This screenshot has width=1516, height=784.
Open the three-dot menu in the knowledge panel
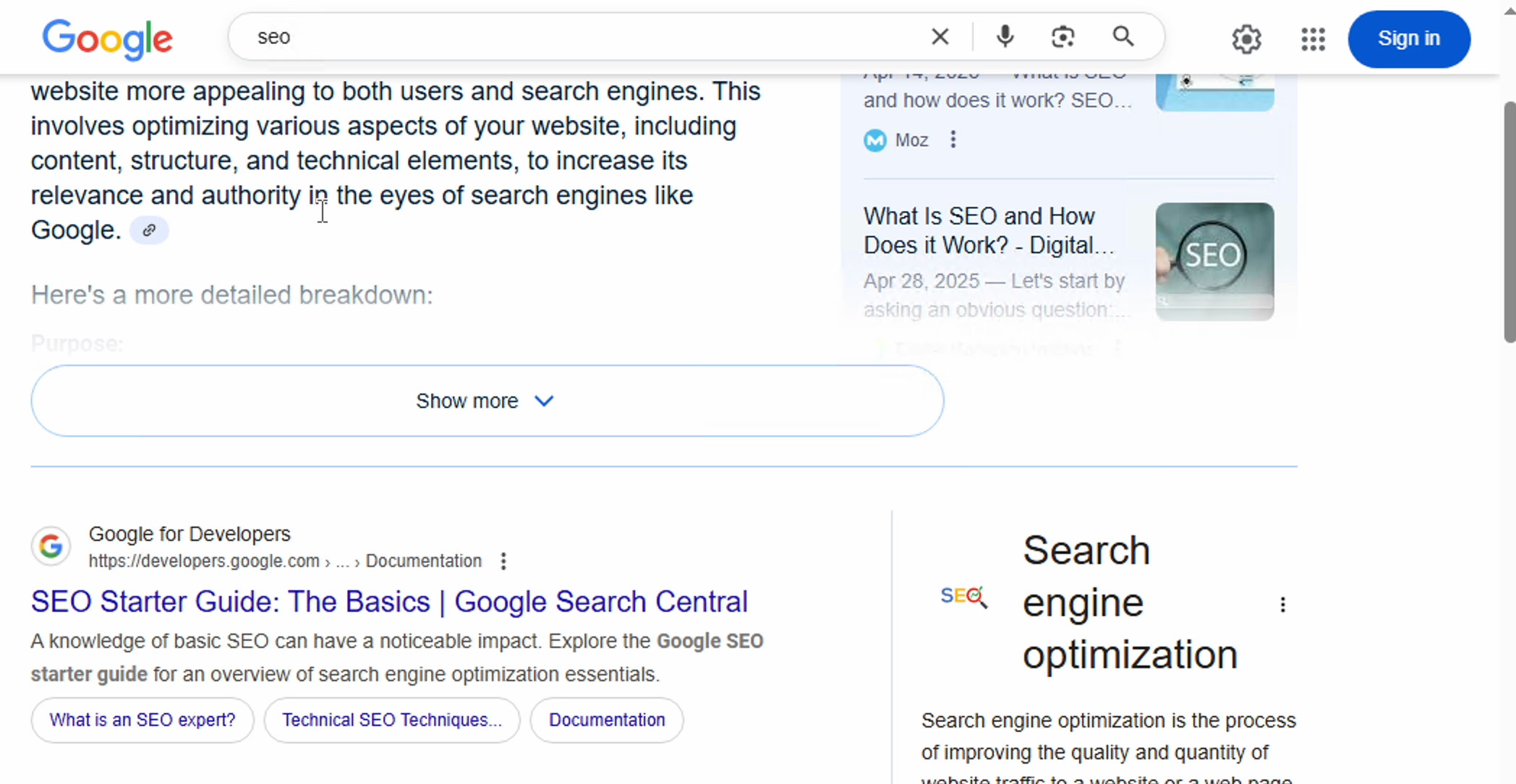(x=1284, y=604)
